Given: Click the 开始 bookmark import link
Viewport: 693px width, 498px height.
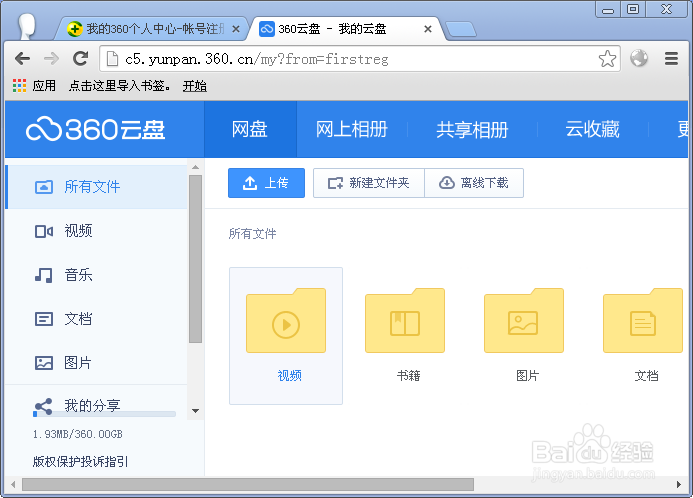Looking at the screenshot, I should 195,86.
